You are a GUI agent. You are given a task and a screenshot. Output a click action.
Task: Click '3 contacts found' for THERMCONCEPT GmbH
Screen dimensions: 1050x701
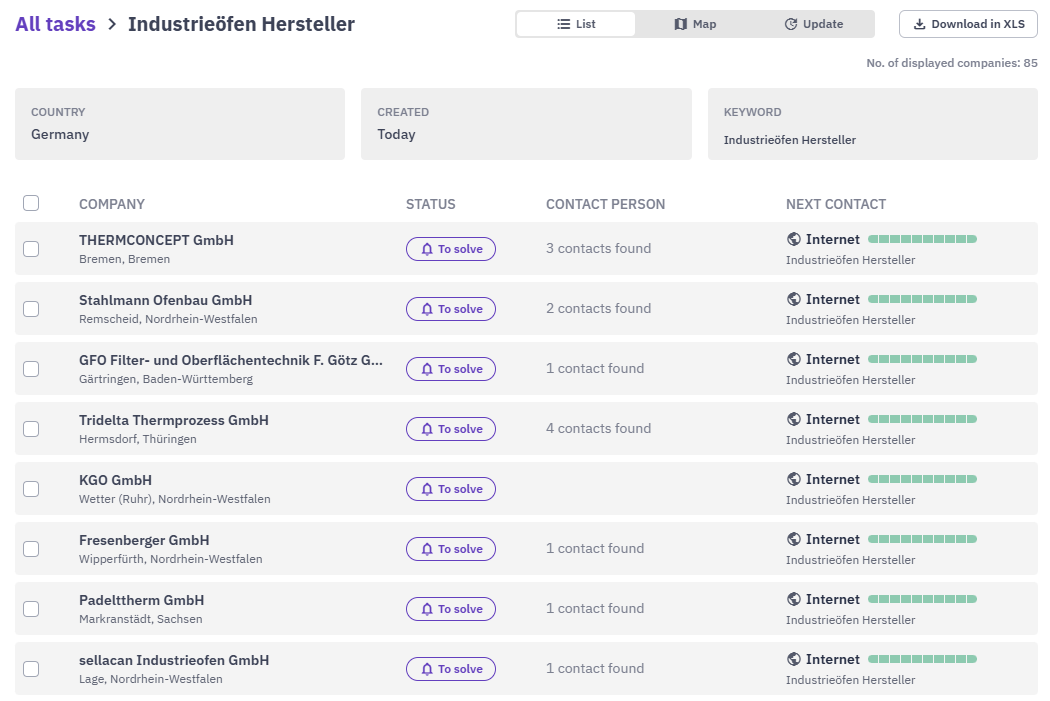[598, 248]
